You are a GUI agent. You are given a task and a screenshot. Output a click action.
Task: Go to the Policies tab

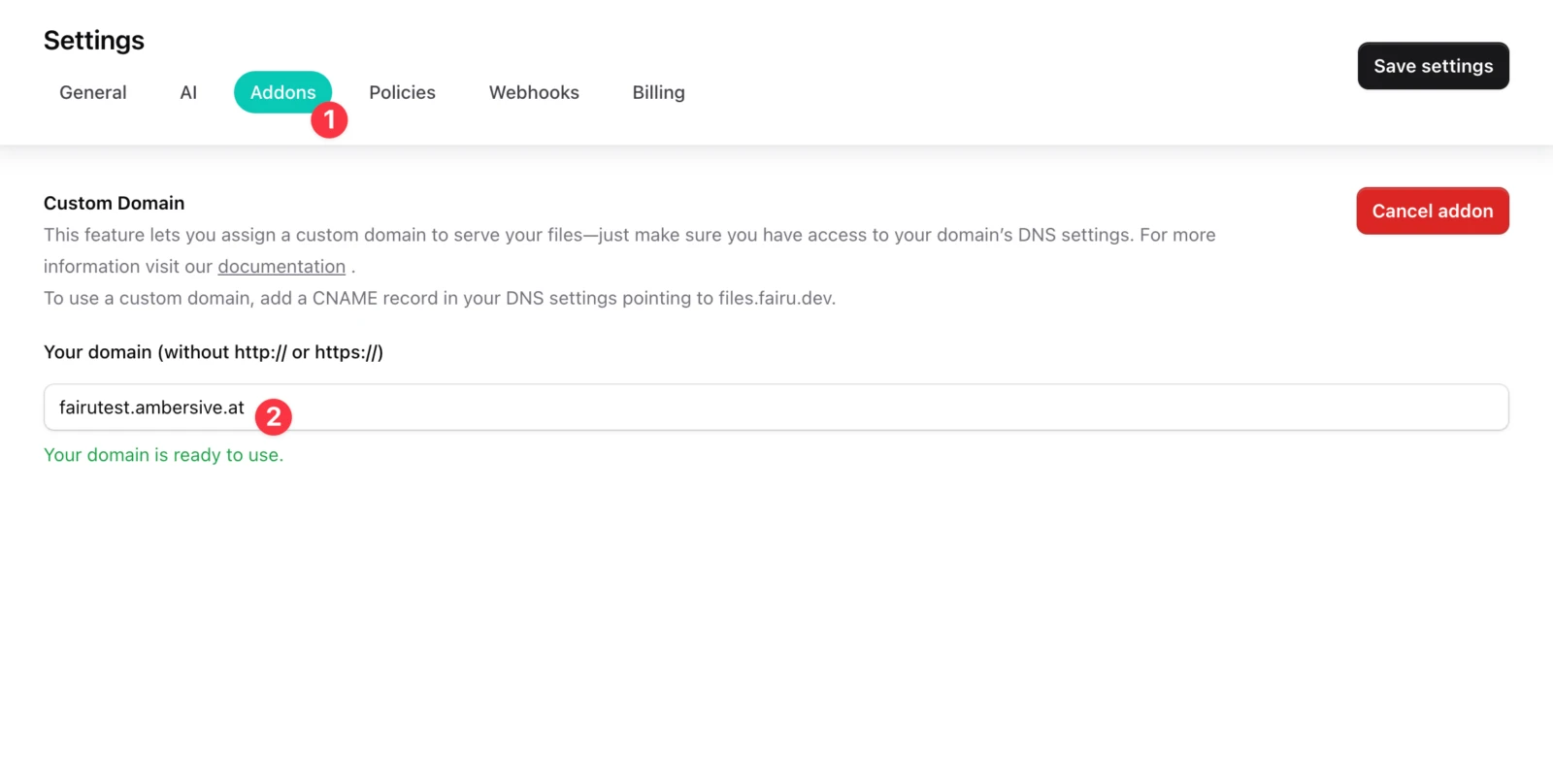402,92
